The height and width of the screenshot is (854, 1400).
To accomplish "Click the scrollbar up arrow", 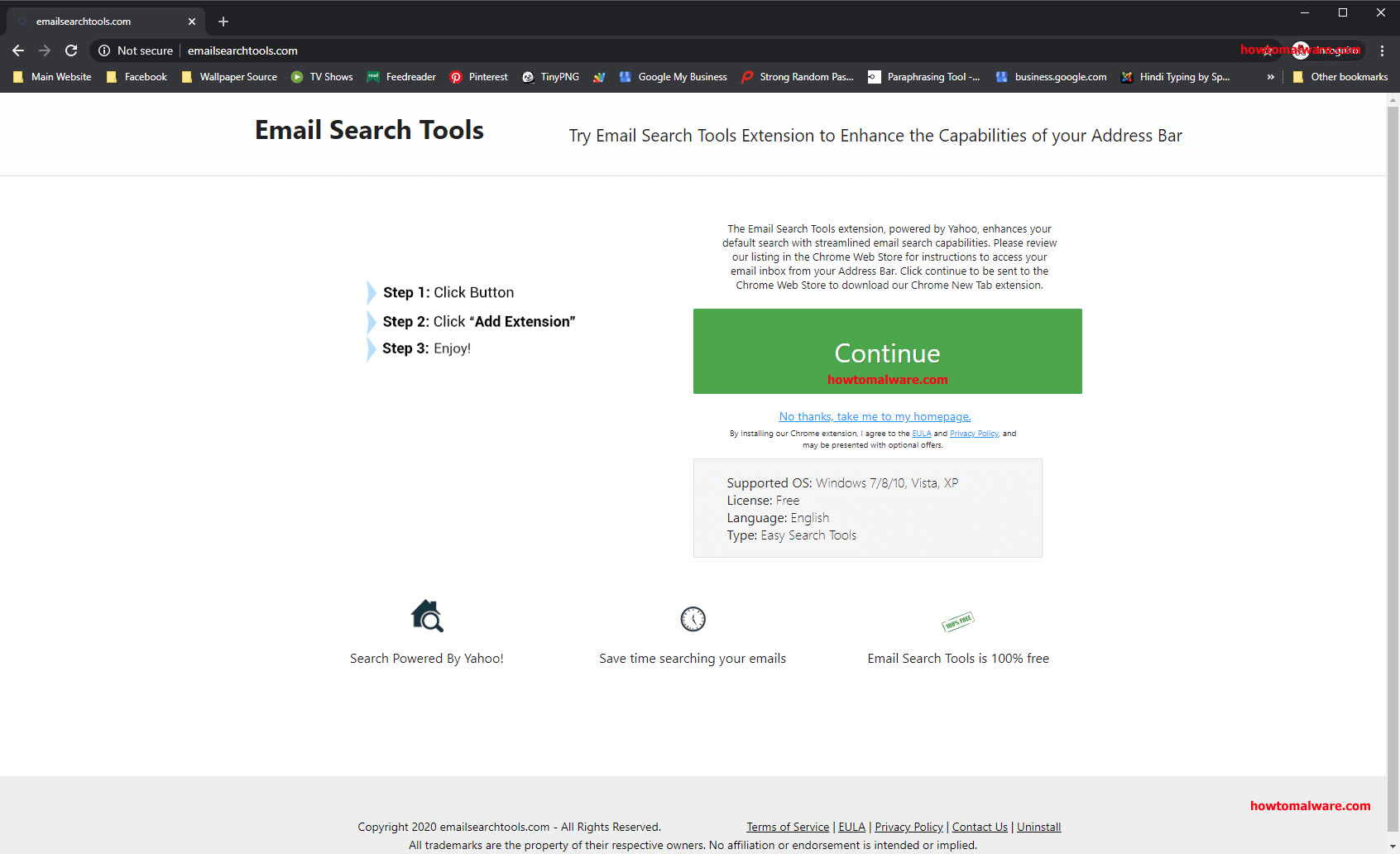I will [x=1393, y=99].
